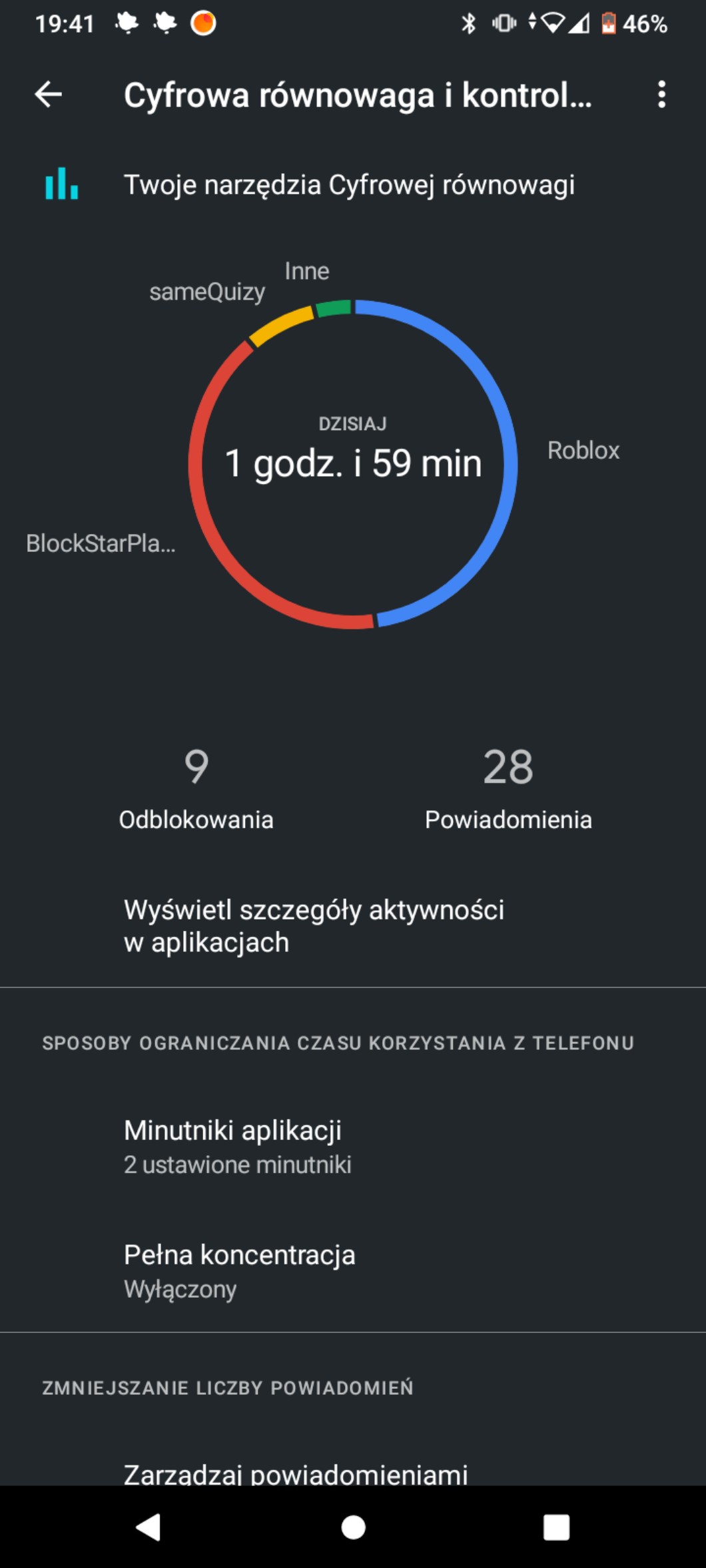Tap the orange circle notification icon
The height and width of the screenshot is (1568, 706).
click(203, 23)
